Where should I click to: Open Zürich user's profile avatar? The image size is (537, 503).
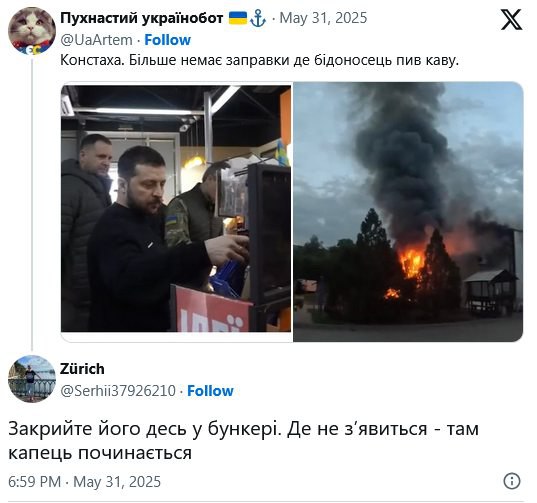click(x=32, y=378)
